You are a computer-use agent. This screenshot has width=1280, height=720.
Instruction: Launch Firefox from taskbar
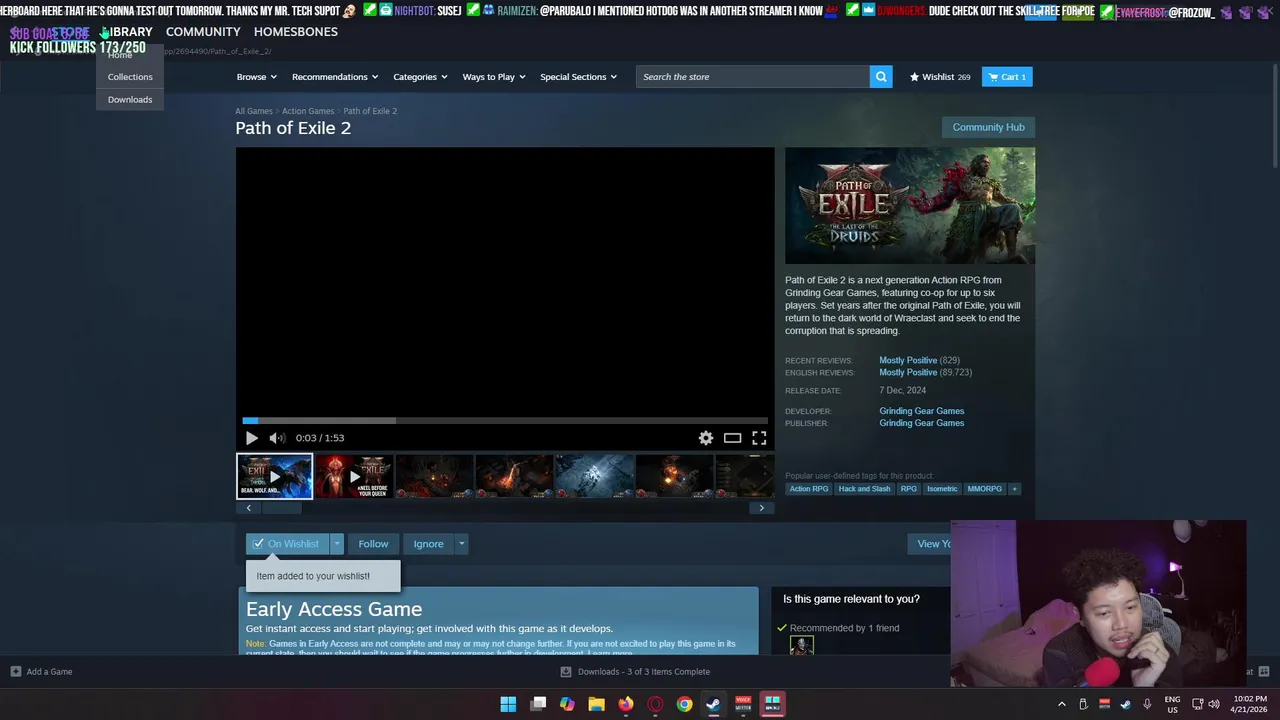pos(626,704)
